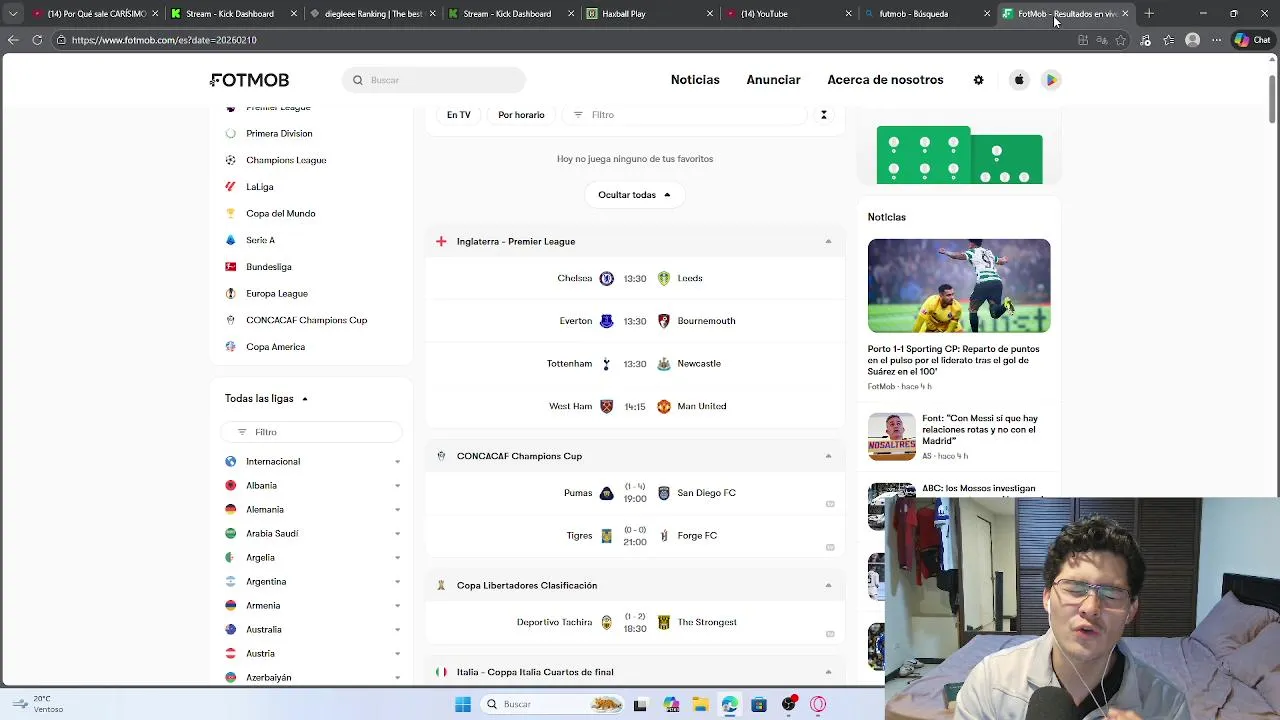Screen dimensions: 1280x720
Task: Collapse the Italia - Coppa Italia section
Action: [x=828, y=672]
